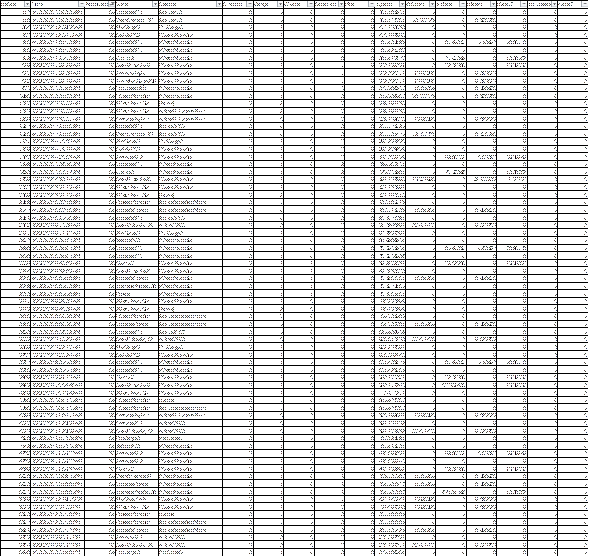Screen dimensions: 589x557
Task: Select the first data cell under the second column
Action: [58, 12]
